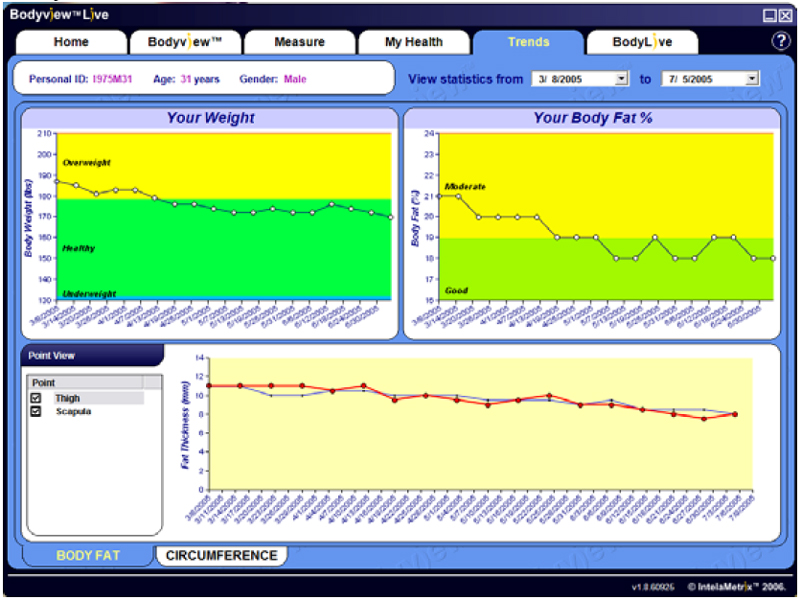The image size is (801, 600).
Task: Switch to the CIRCUMFERENCE bottom tab
Action: point(221,556)
